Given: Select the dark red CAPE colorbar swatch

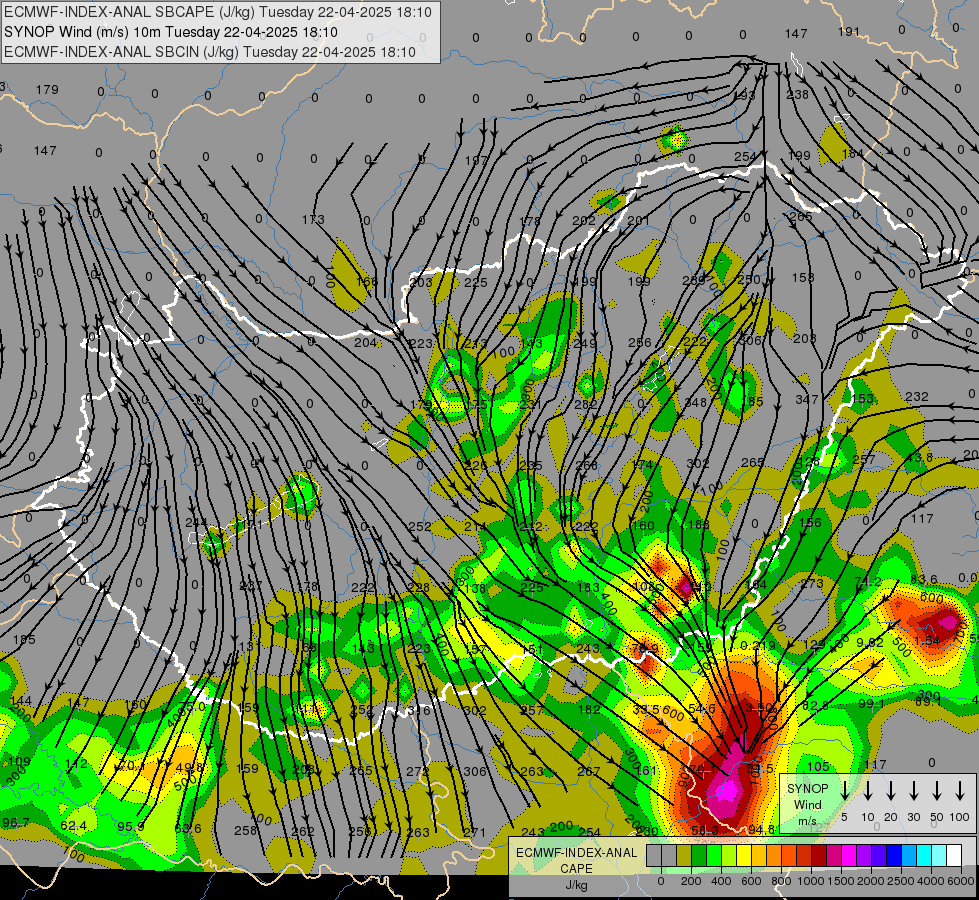Looking at the screenshot, I should pos(819,856).
